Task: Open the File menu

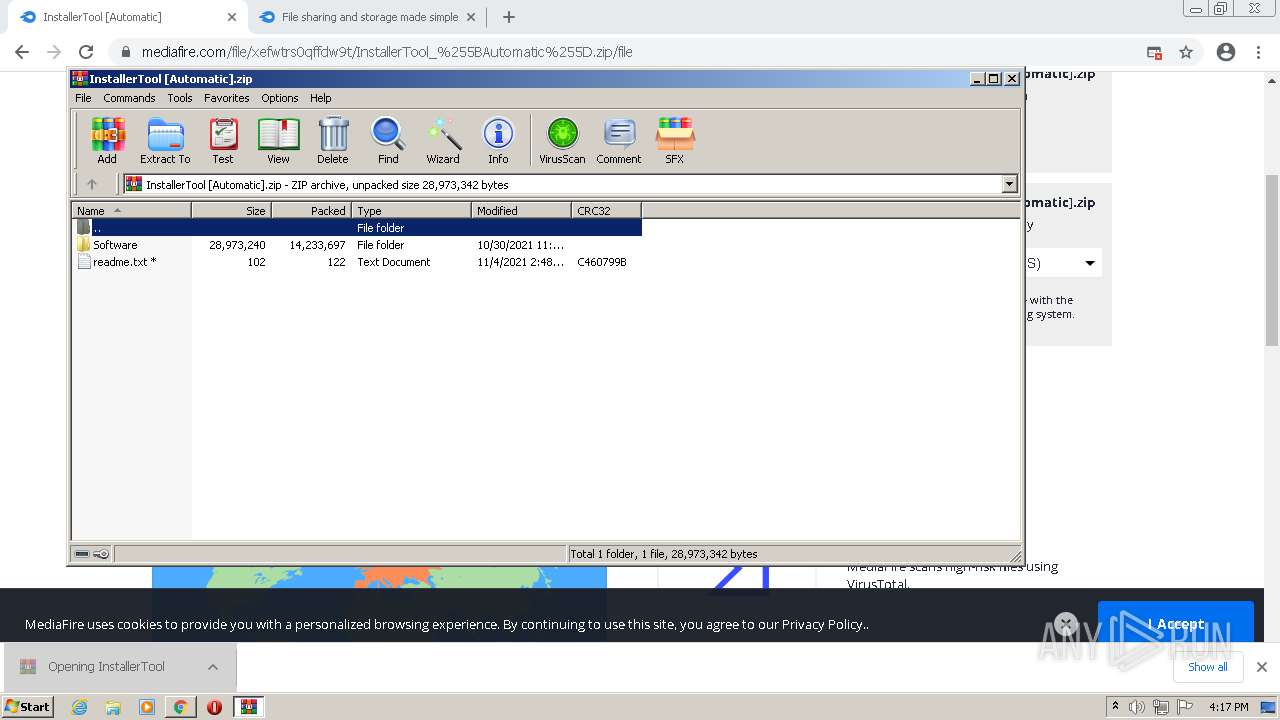Action: (83, 98)
